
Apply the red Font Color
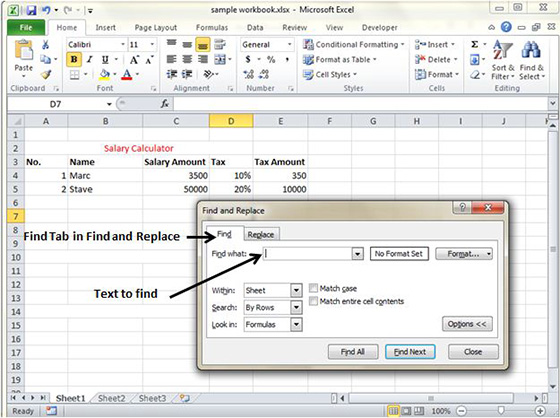(127, 74)
